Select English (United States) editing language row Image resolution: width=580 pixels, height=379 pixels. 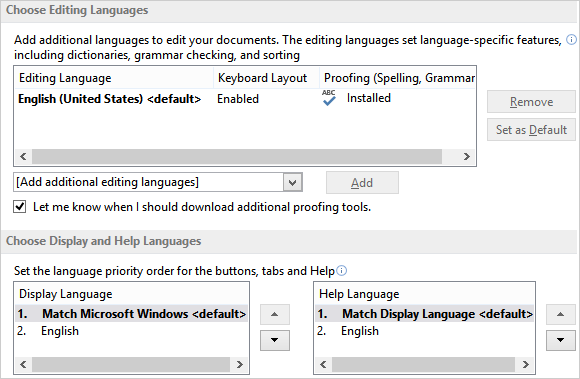245,99
